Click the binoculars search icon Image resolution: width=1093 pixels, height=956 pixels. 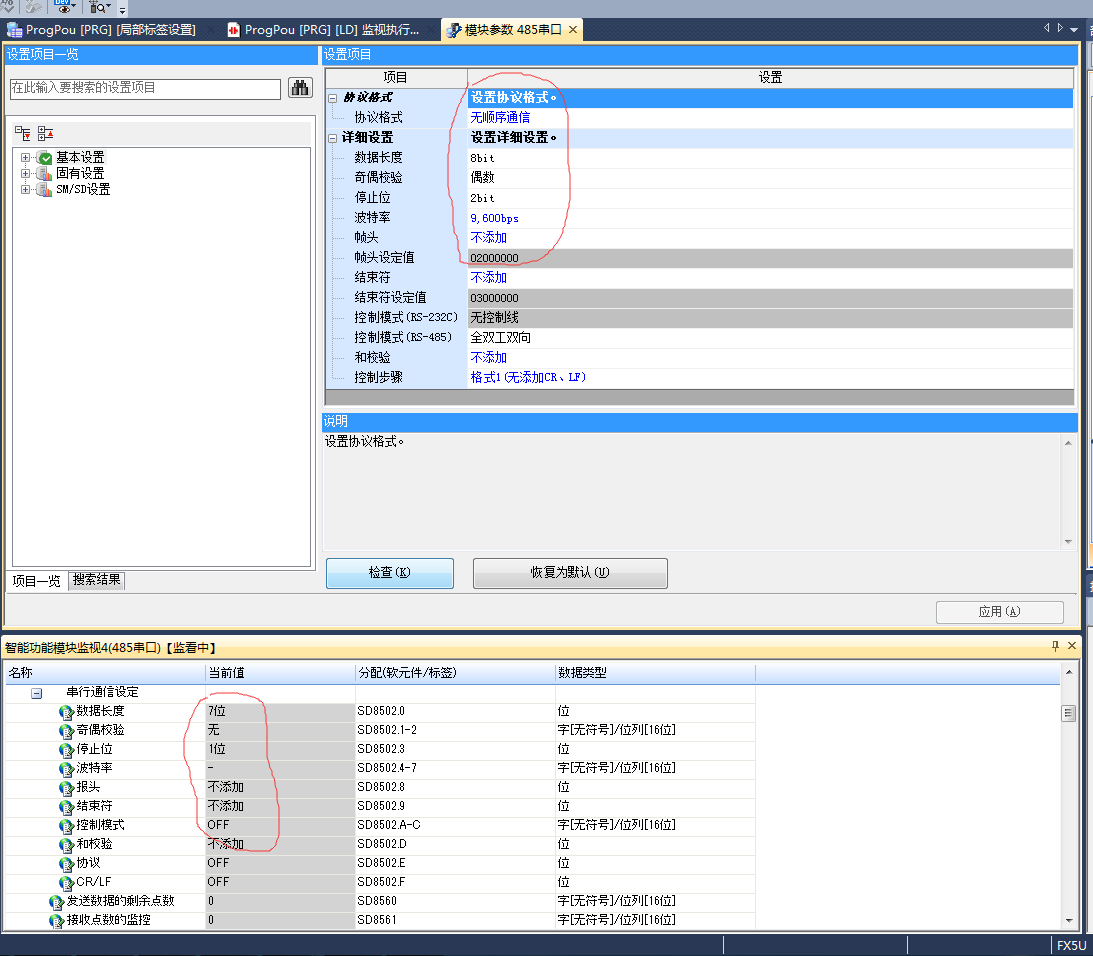pos(300,88)
